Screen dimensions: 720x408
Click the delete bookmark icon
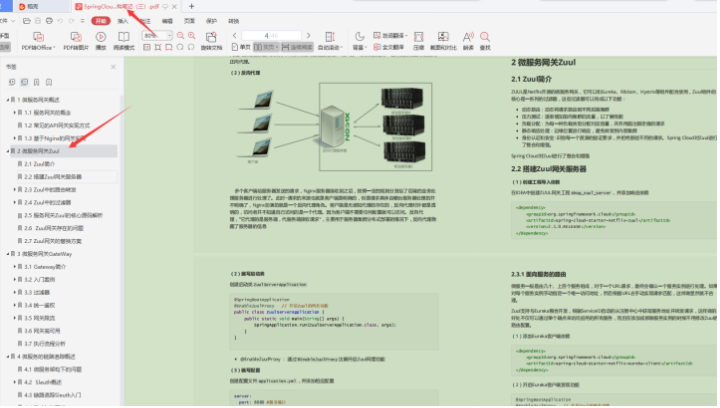[49, 82]
